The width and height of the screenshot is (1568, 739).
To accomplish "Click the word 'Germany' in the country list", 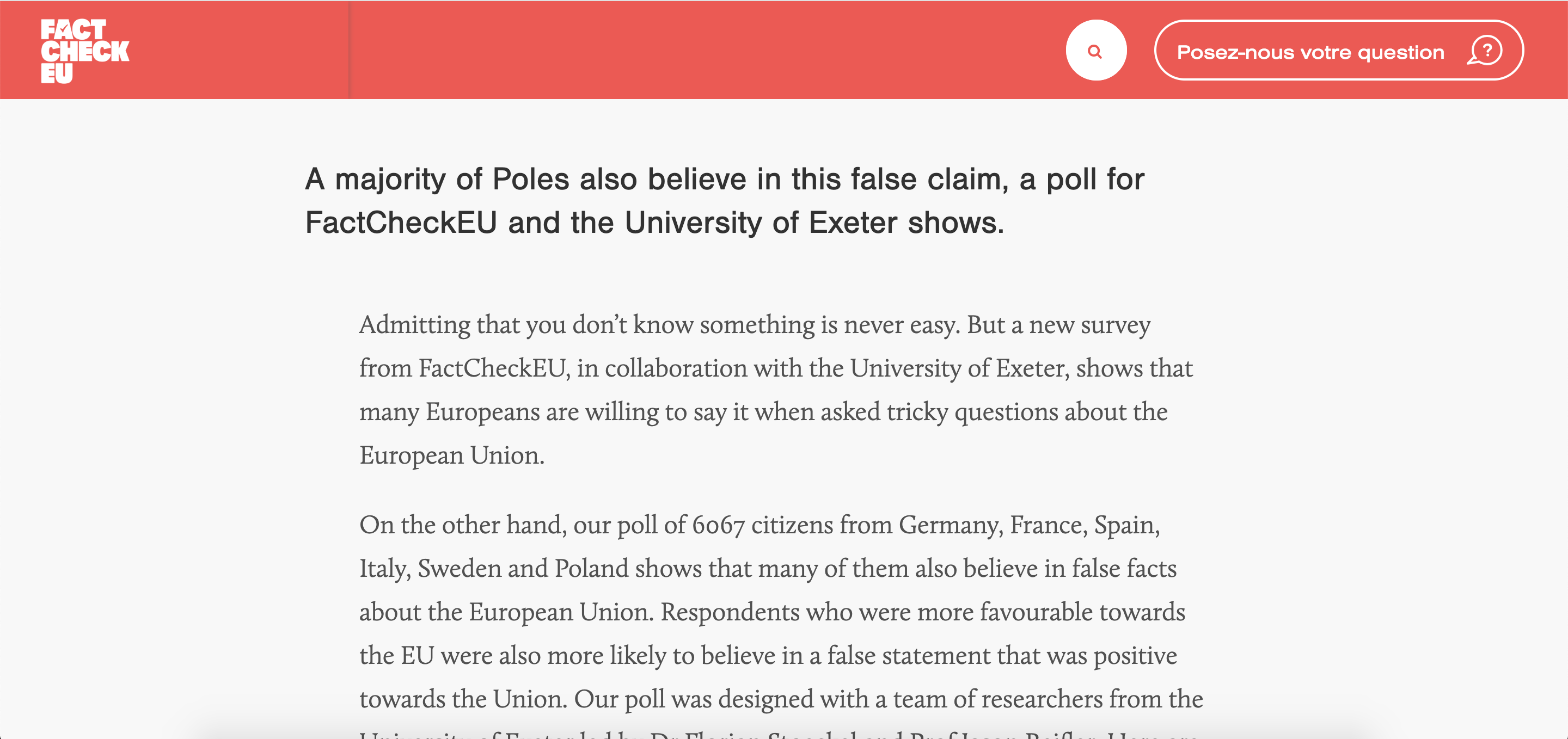I will click(x=950, y=525).
